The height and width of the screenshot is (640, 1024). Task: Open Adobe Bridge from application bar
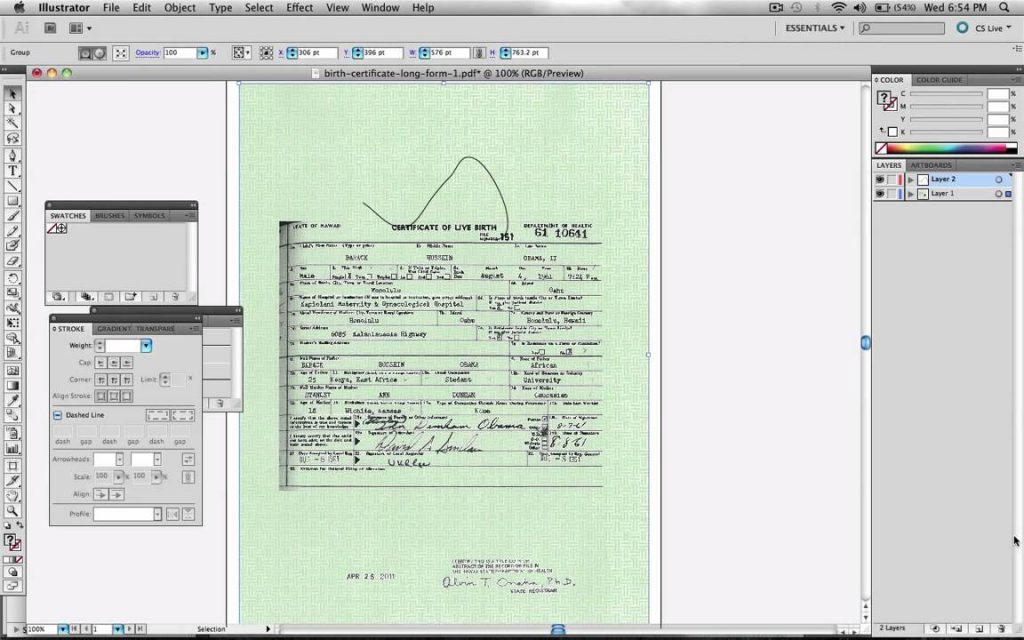tap(49, 28)
